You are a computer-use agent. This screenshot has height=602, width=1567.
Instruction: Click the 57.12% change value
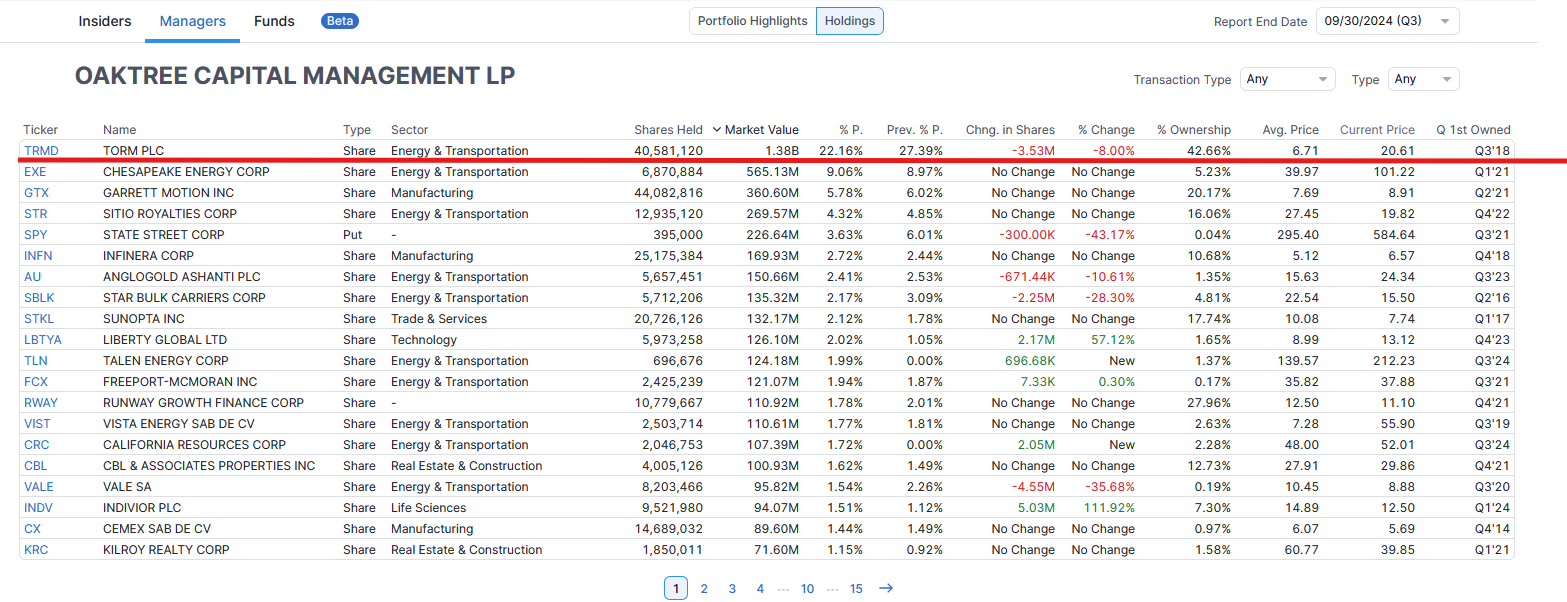point(1115,340)
